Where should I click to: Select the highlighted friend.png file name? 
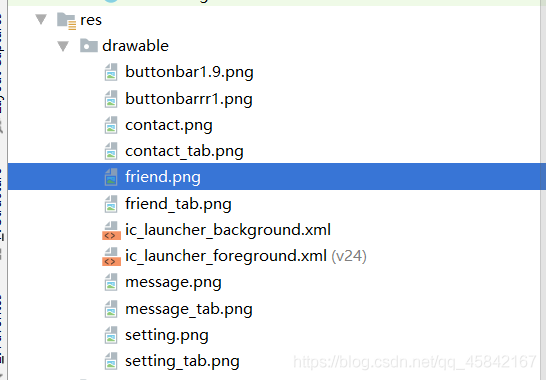[x=163, y=177]
